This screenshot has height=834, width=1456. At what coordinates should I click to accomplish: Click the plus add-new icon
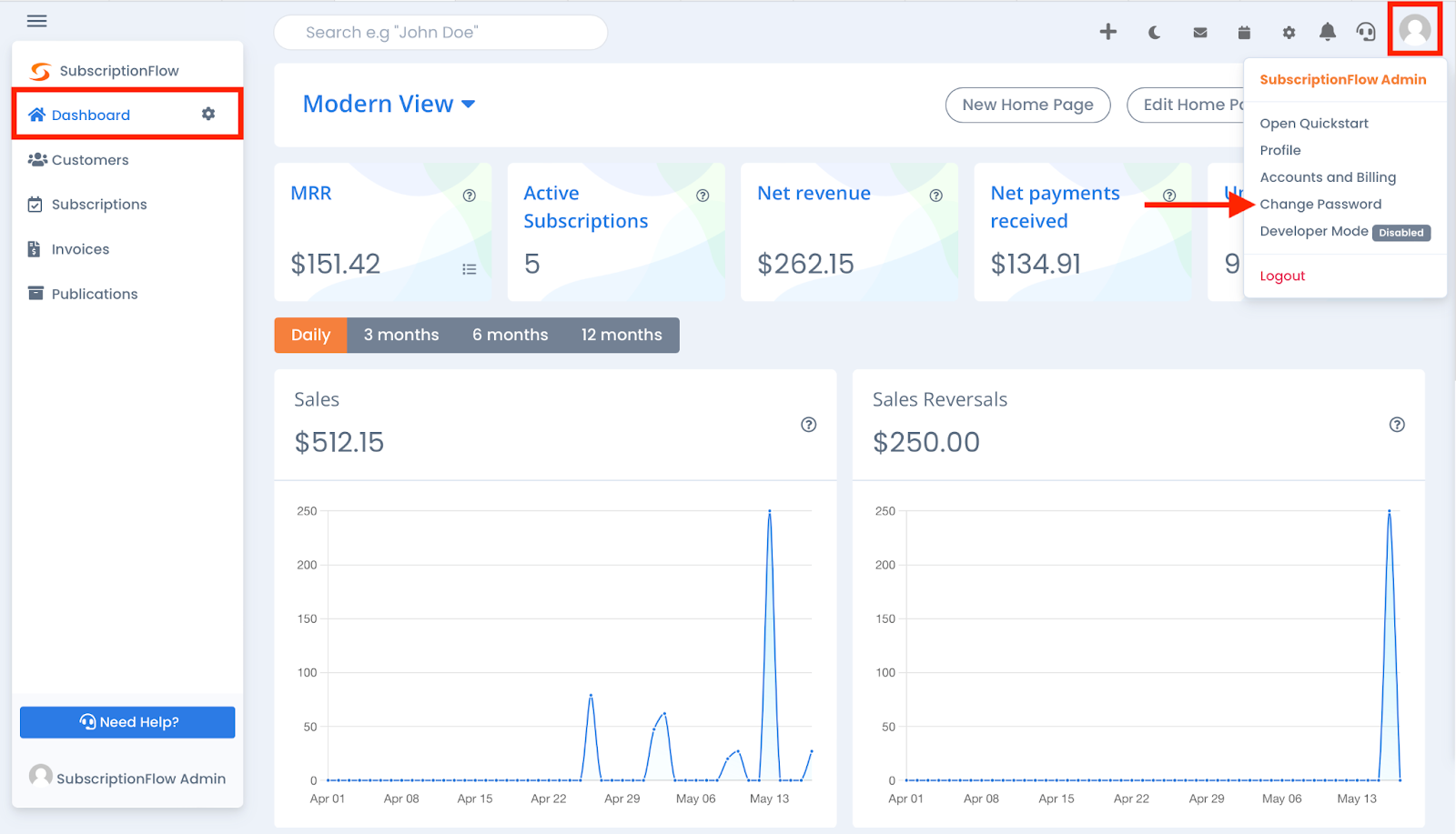1107,32
